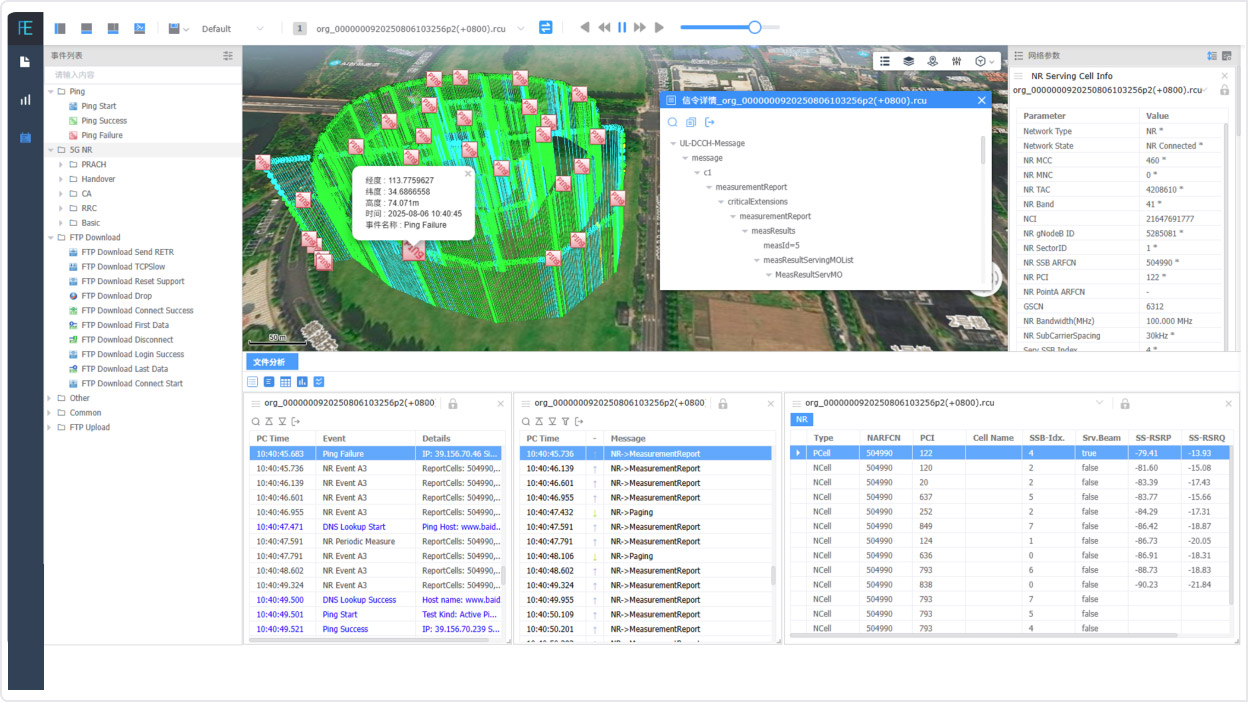This screenshot has height=702, width=1248.
Task: Click the swap file button in toolbar
Action: [x=545, y=28]
